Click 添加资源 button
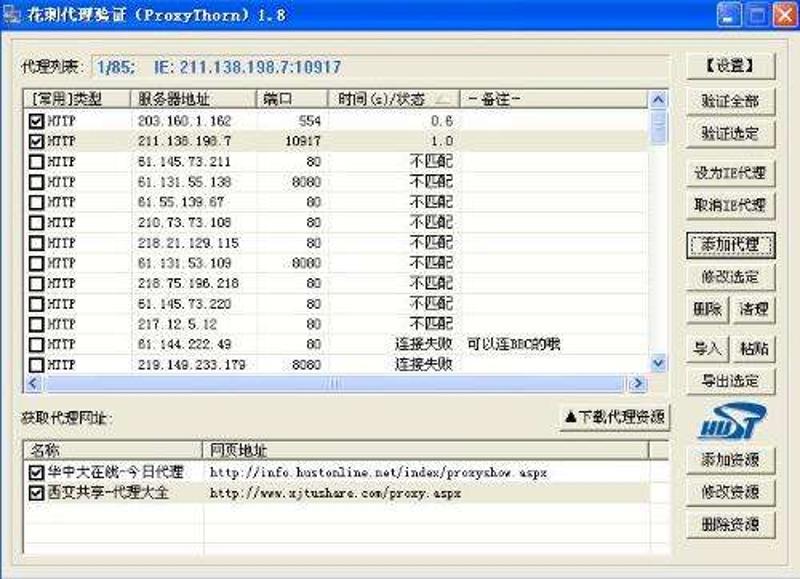Viewport: 800px width, 579px height. point(730,460)
